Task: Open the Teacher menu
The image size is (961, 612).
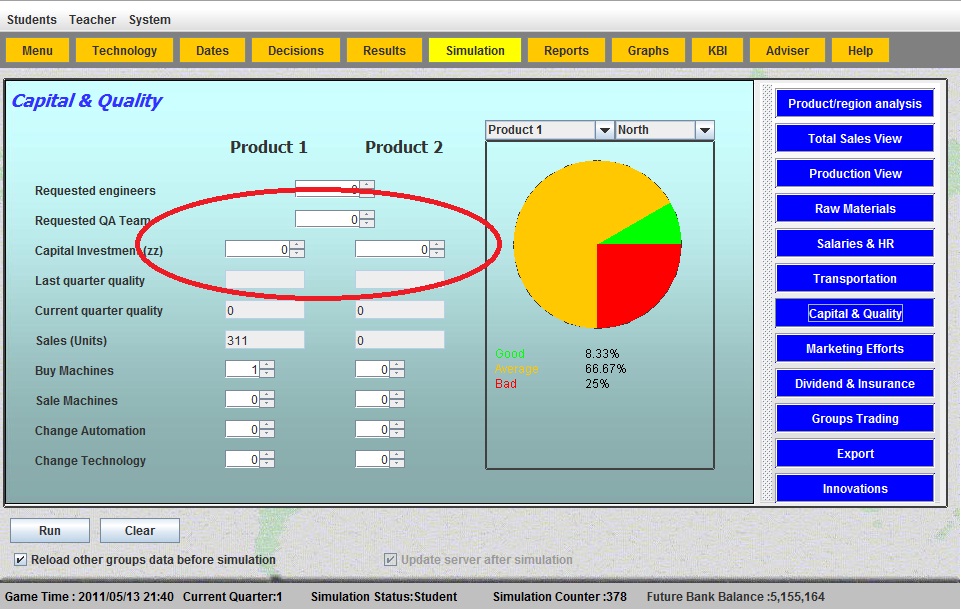Action: click(92, 20)
